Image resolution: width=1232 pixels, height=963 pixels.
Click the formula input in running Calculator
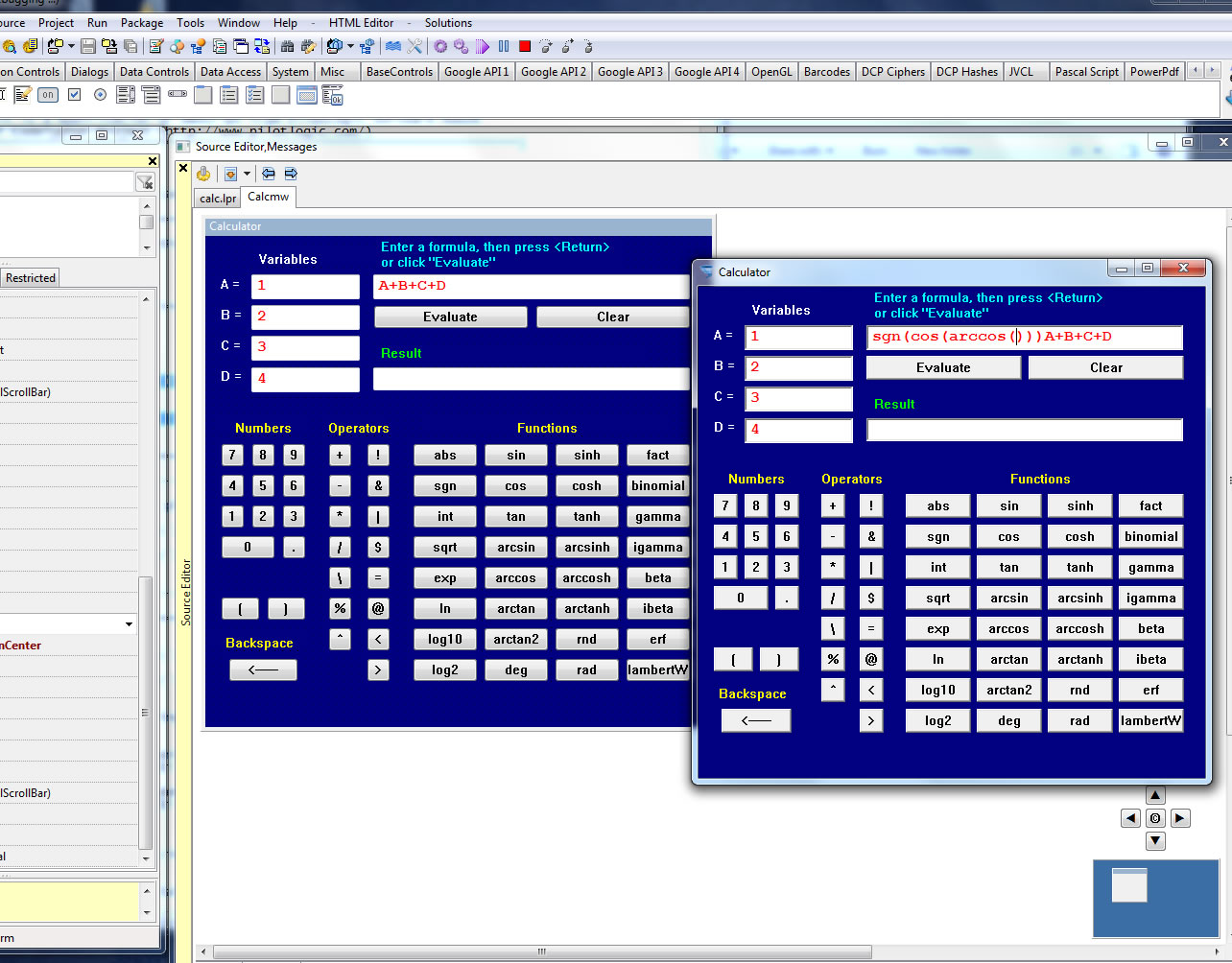click(x=1025, y=337)
